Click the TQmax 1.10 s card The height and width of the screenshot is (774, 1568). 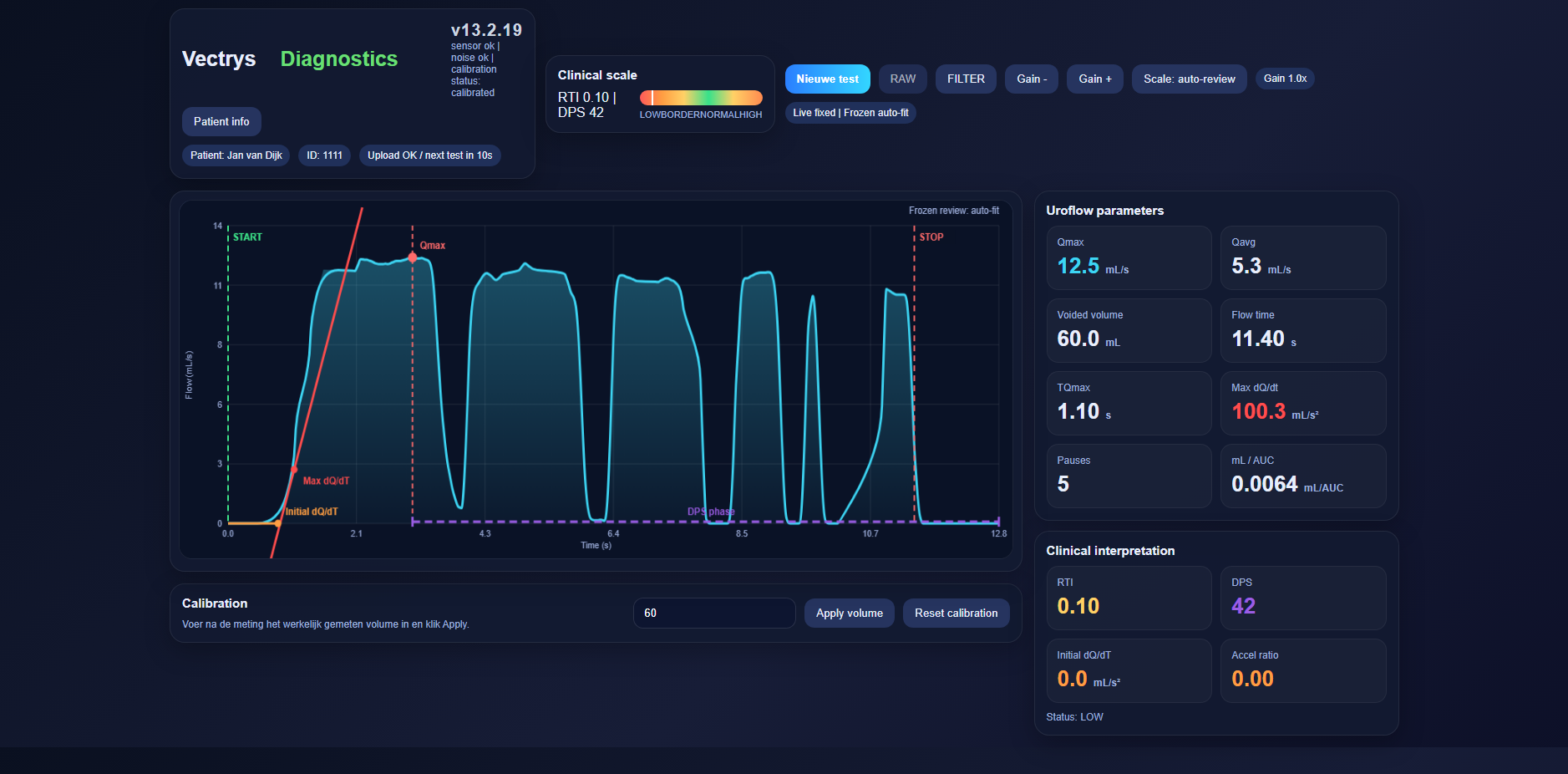click(1129, 403)
